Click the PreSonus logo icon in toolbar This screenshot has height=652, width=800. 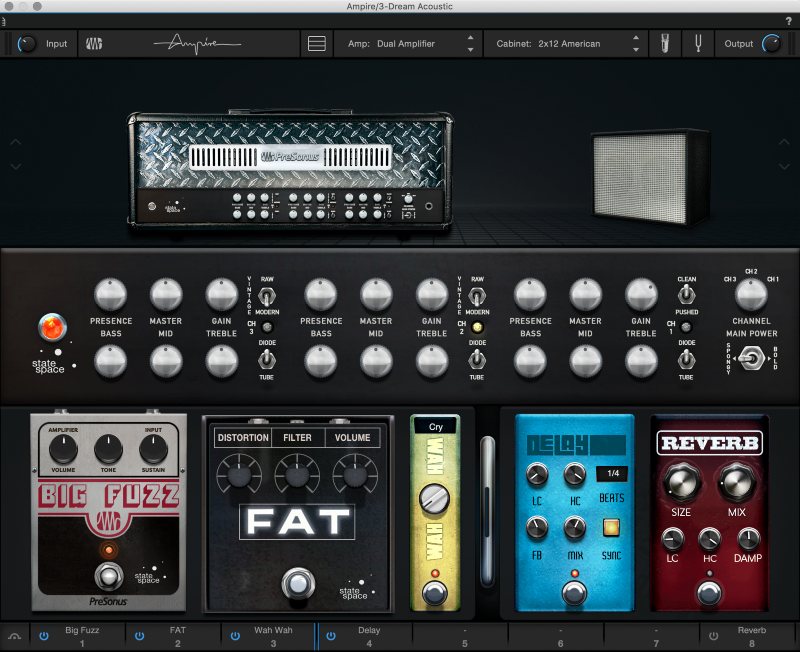94,44
